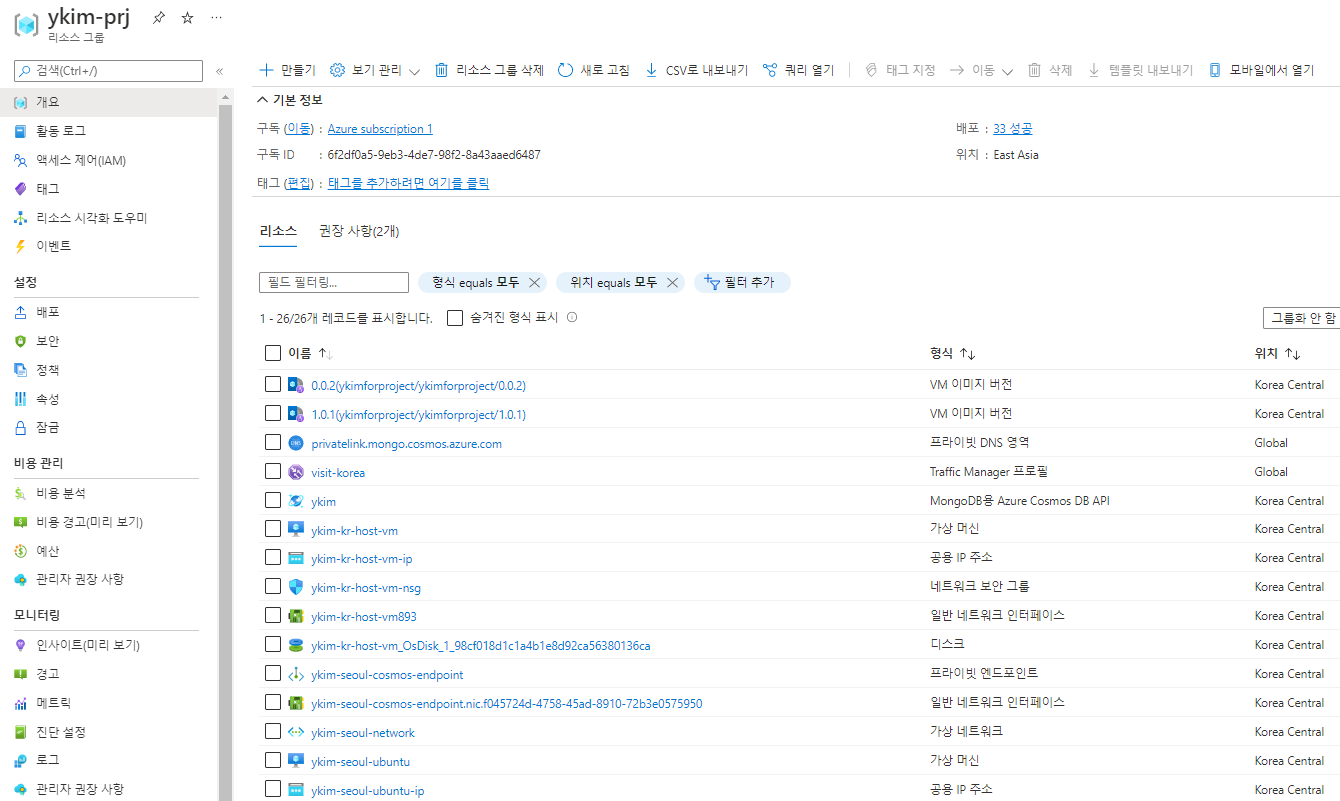Collapse the sidebar with double chevron
1340x801 pixels.
pyautogui.click(x=220, y=71)
